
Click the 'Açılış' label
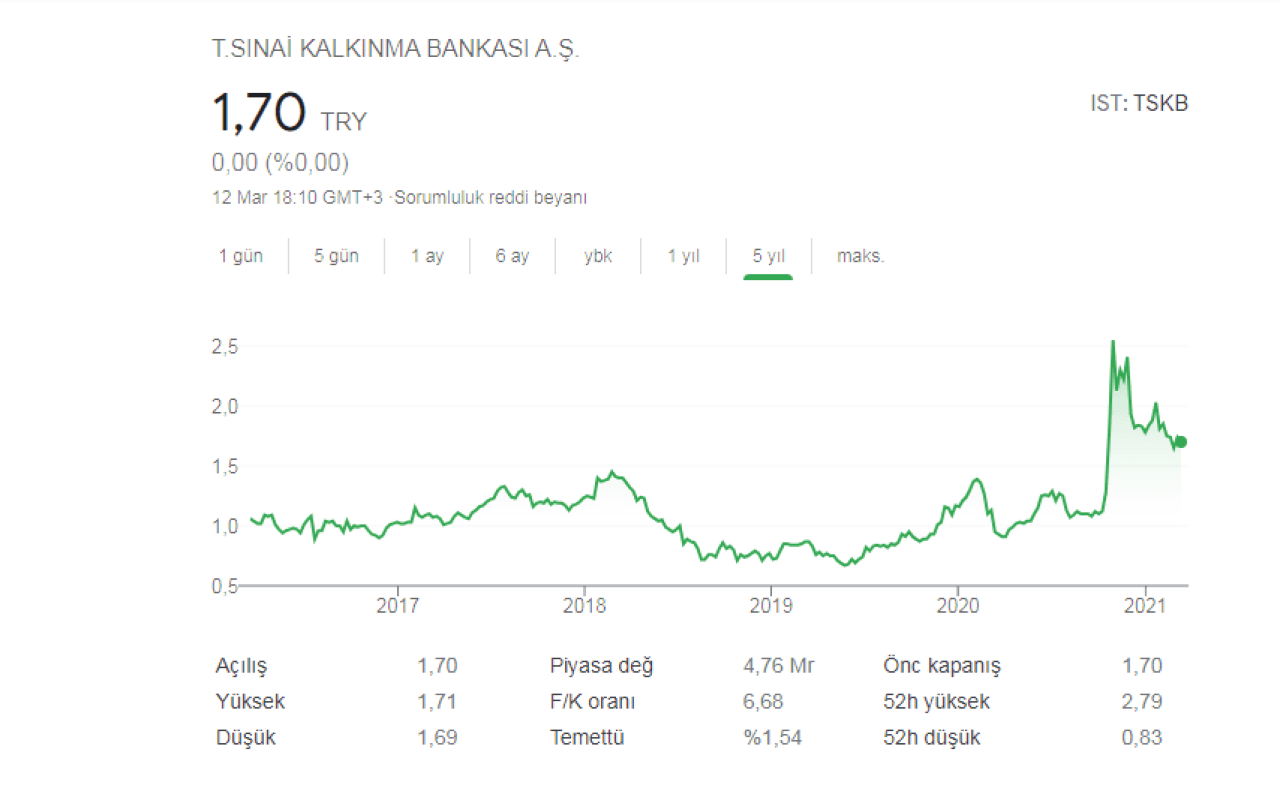[241, 666]
